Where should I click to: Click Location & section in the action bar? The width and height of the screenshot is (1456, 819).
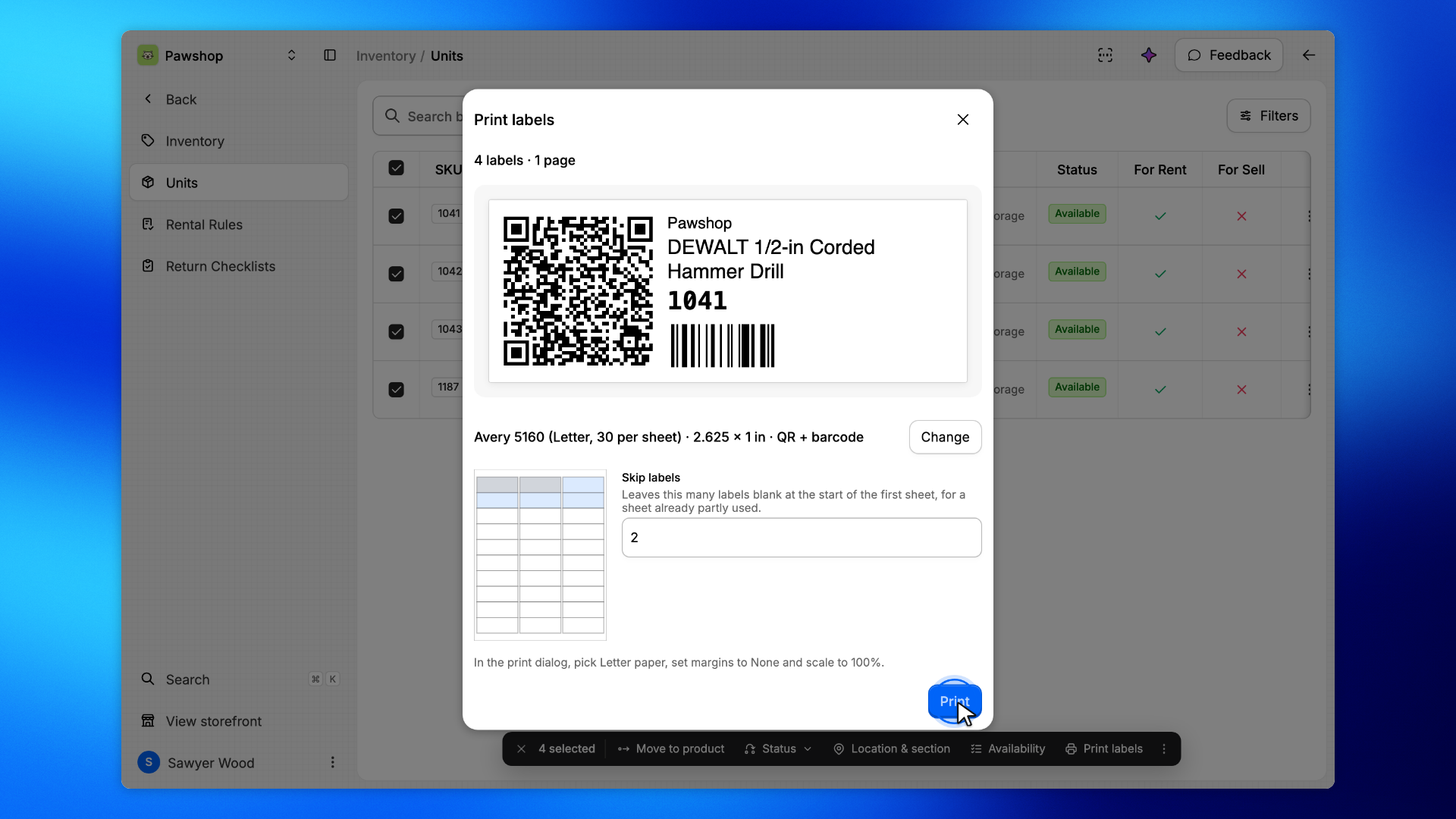[892, 749]
